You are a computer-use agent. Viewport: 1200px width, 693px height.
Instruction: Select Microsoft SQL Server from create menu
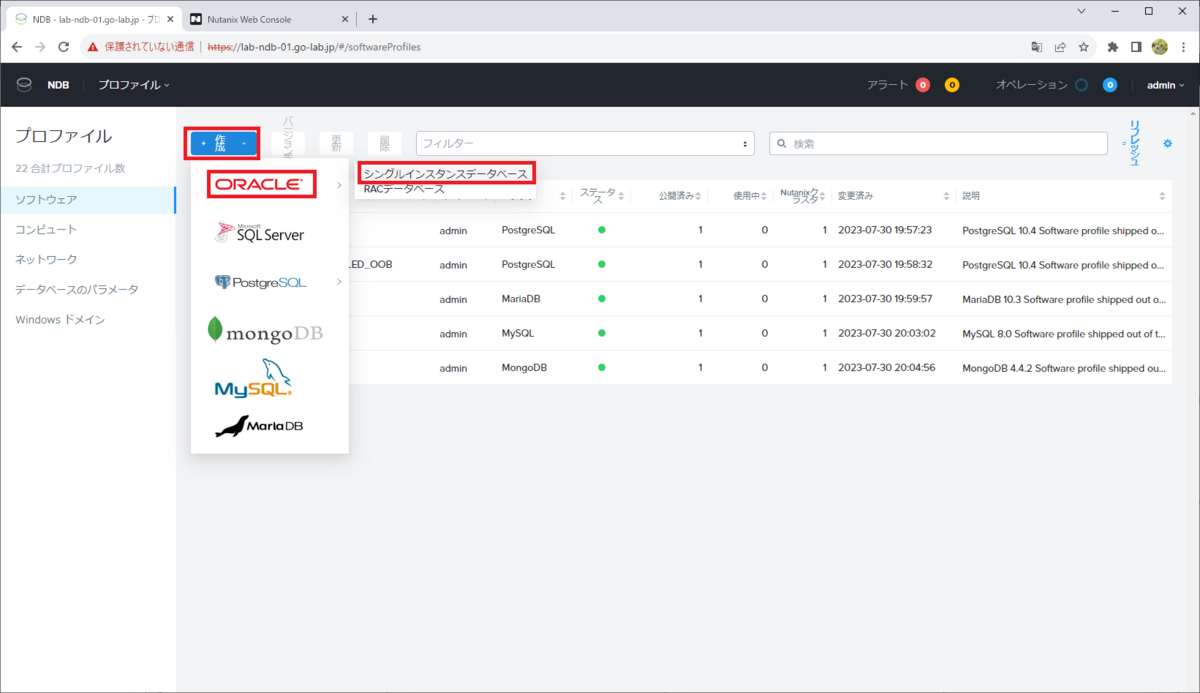(260, 233)
